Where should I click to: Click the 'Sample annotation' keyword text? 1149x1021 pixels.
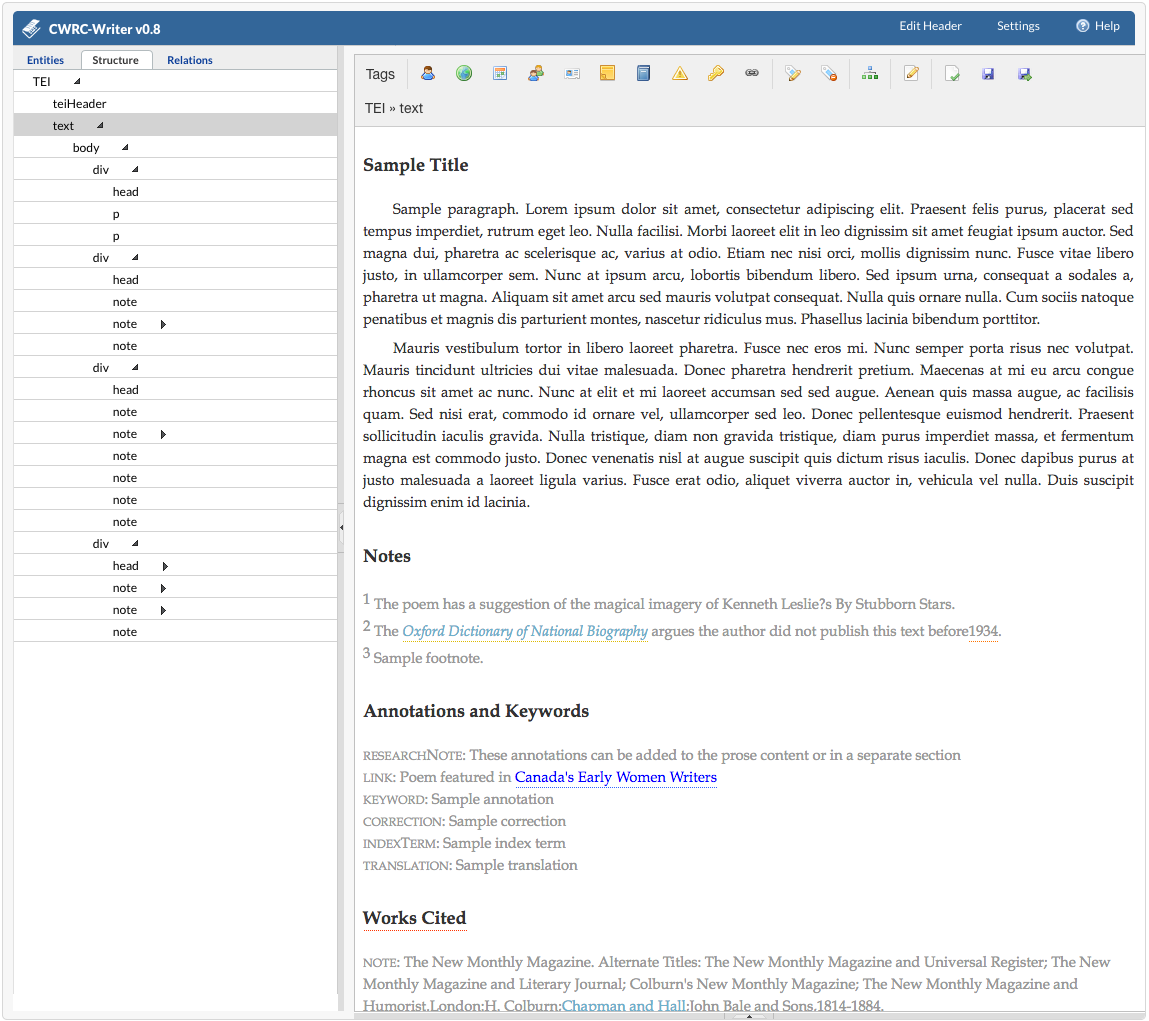492,799
